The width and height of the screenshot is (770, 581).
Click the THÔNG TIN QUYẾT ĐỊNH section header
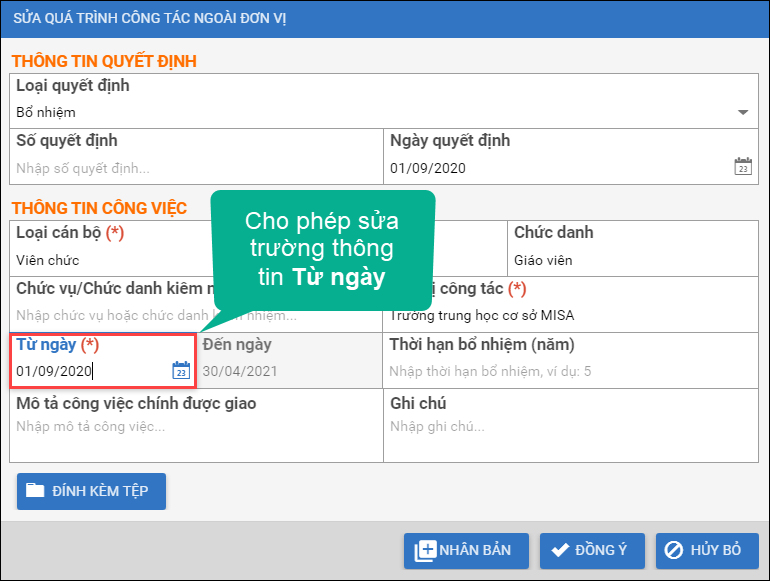tap(104, 61)
